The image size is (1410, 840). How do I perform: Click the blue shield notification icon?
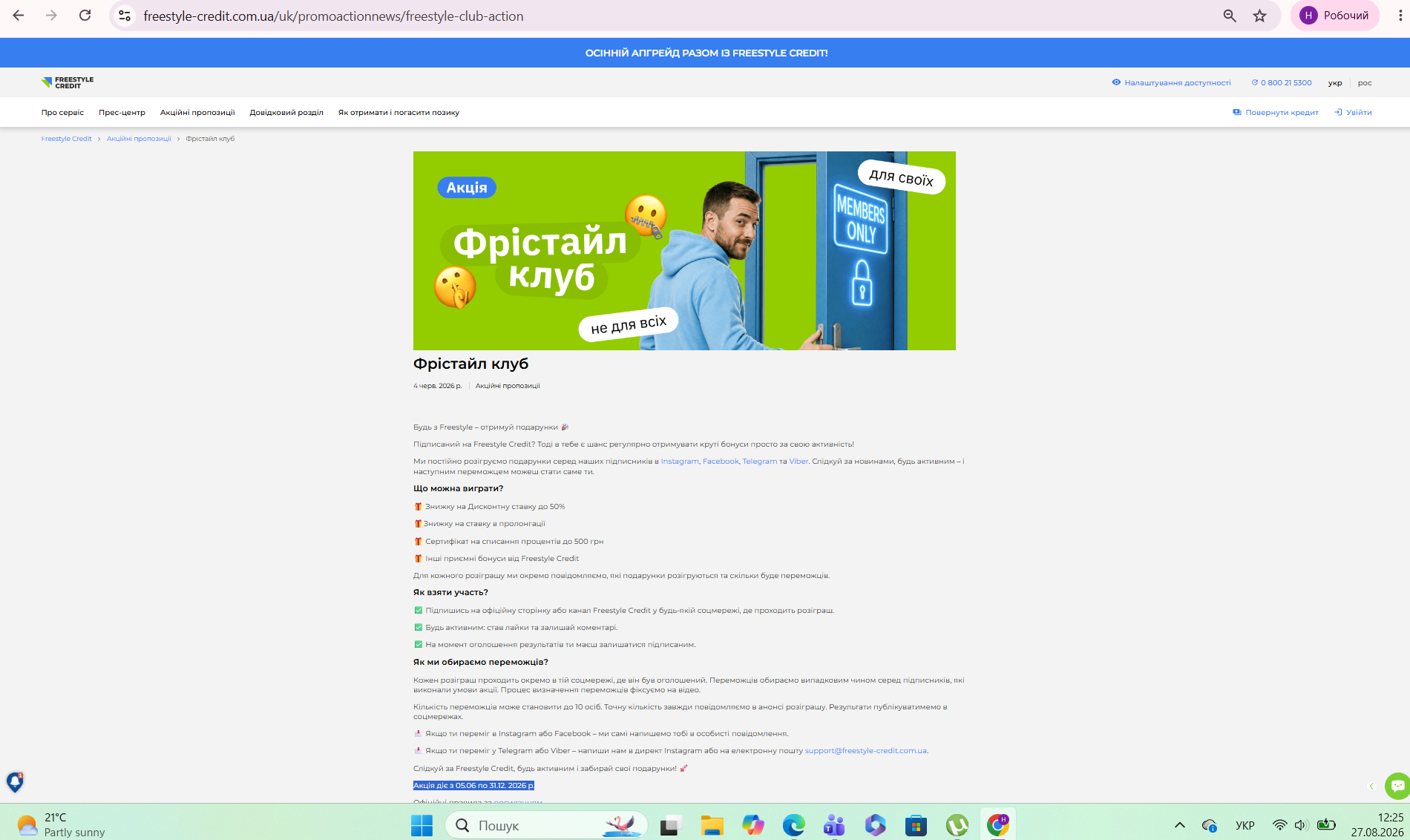click(15, 782)
